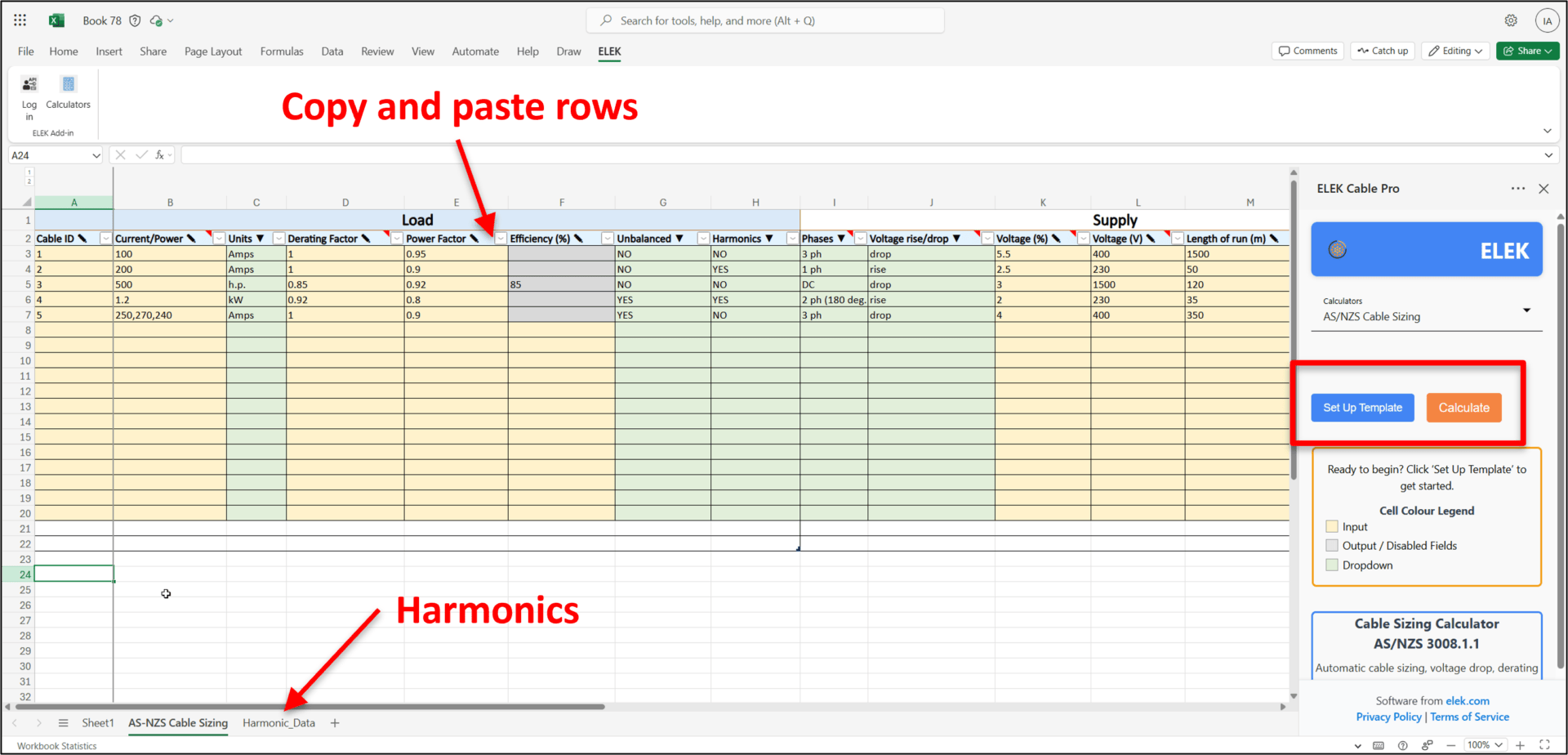Open the Cable ID column filter dropdown
The height and width of the screenshot is (755, 1568).
(x=105, y=238)
